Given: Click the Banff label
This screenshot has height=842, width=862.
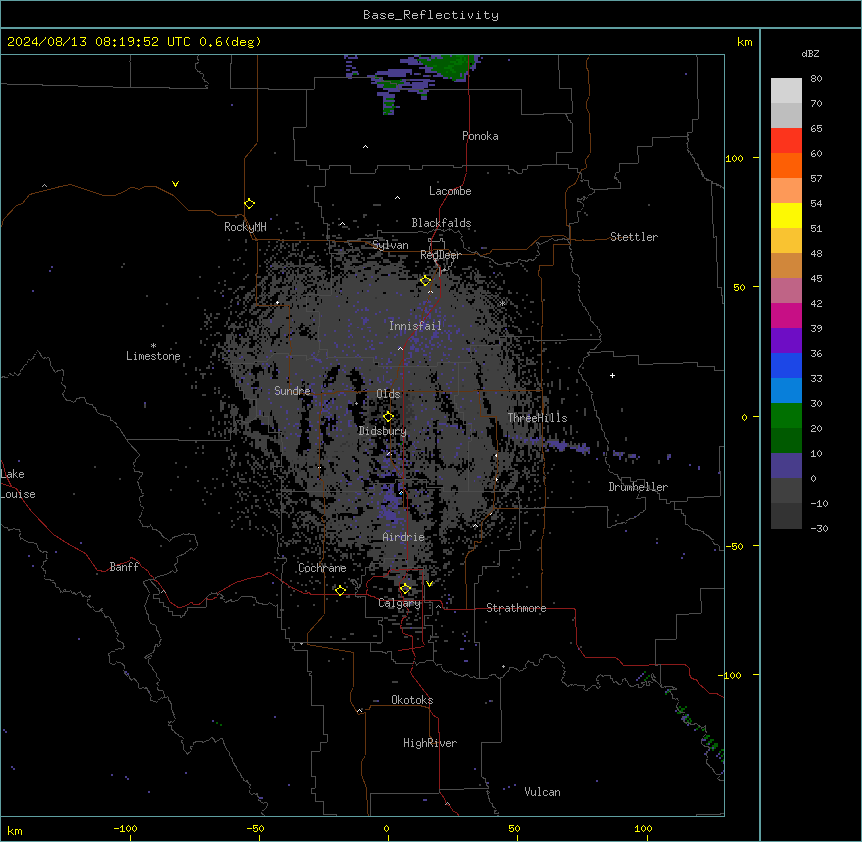Looking at the screenshot, I should [x=124, y=567].
